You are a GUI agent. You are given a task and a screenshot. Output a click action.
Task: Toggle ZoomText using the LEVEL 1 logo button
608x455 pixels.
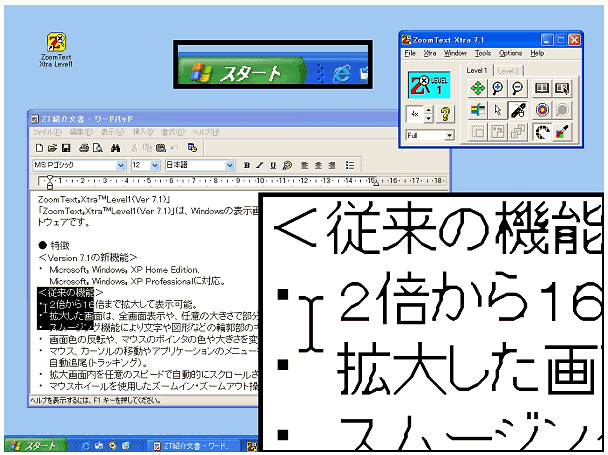pyautogui.click(x=429, y=85)
